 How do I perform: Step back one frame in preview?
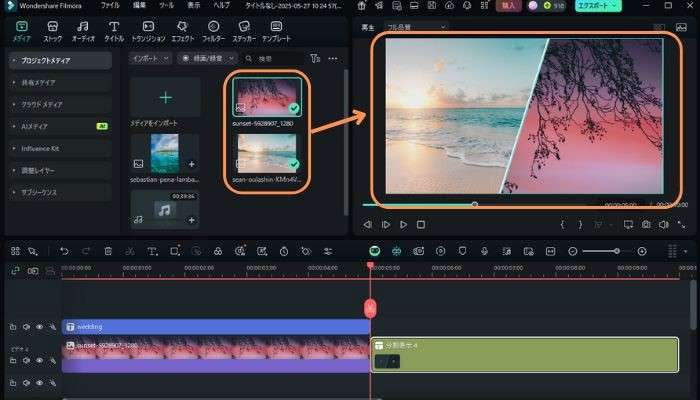coord(367,225)
